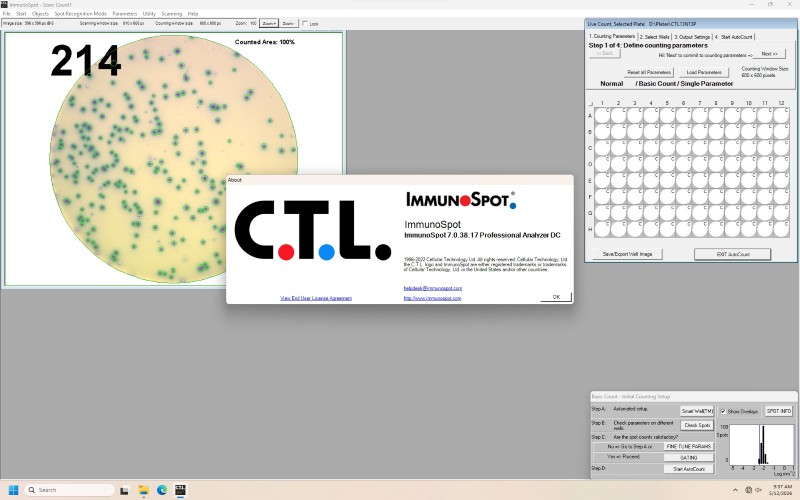Open the Parameters menu
This screenshot has height=500, width=800.
coord(124,14)
